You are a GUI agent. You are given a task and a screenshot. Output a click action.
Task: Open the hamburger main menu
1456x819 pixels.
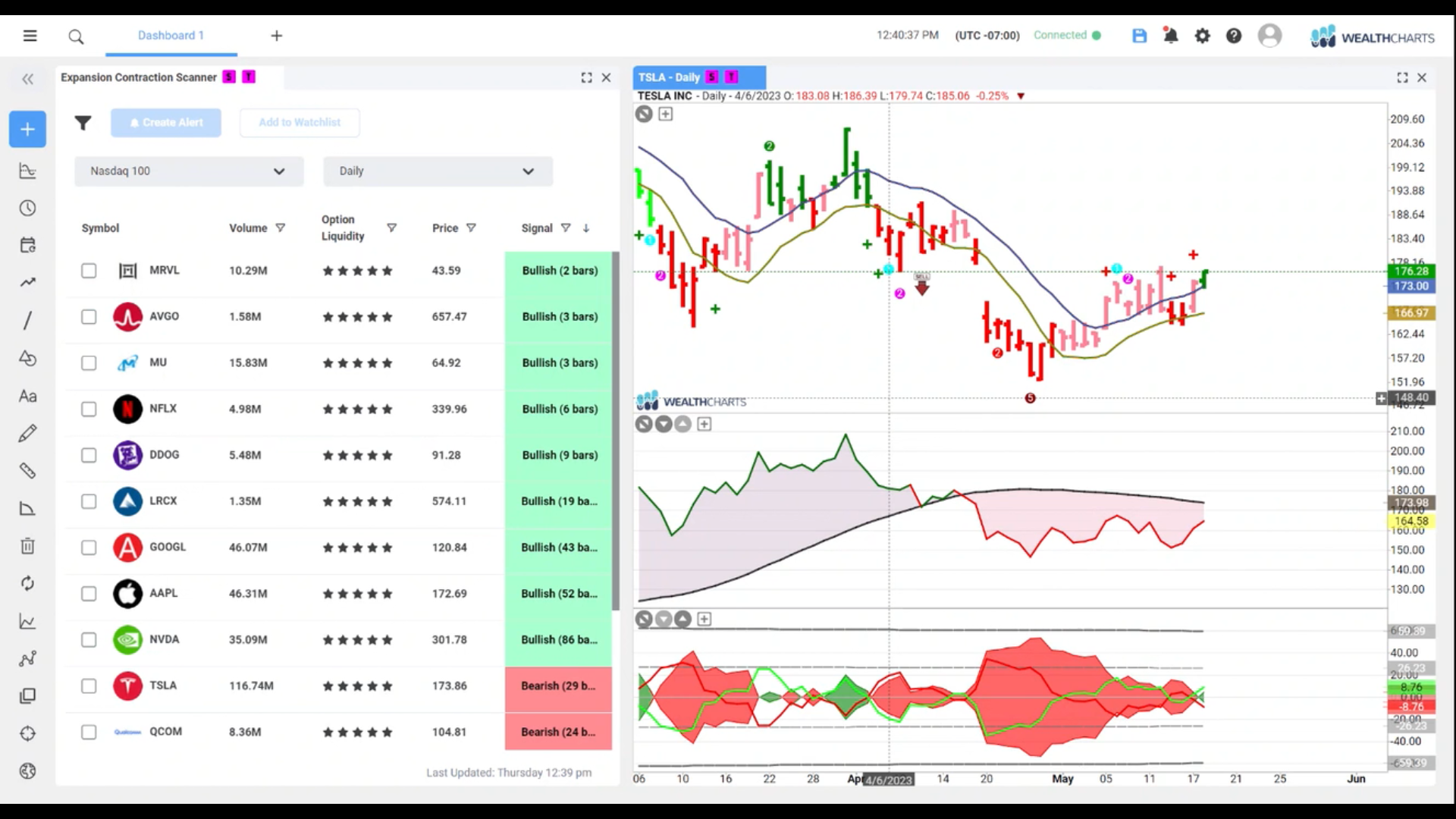[x=30, y=36]
